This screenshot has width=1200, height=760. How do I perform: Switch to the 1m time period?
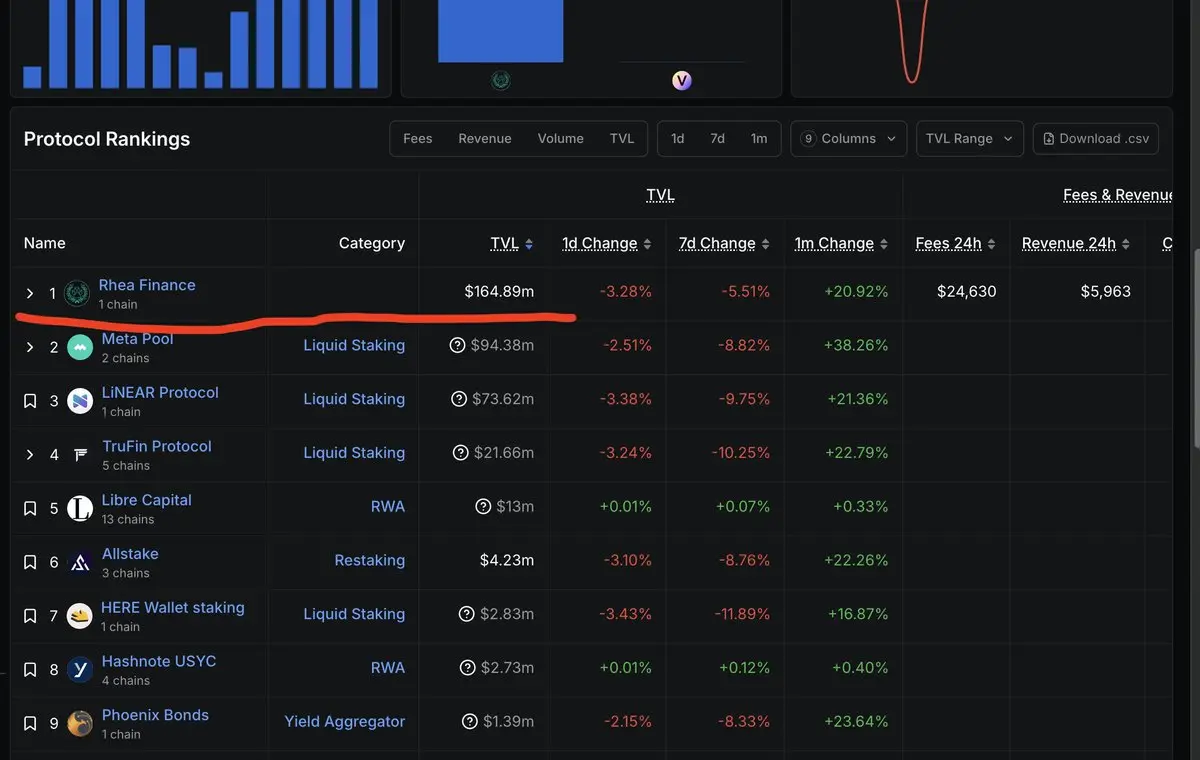tap(759, 139)
